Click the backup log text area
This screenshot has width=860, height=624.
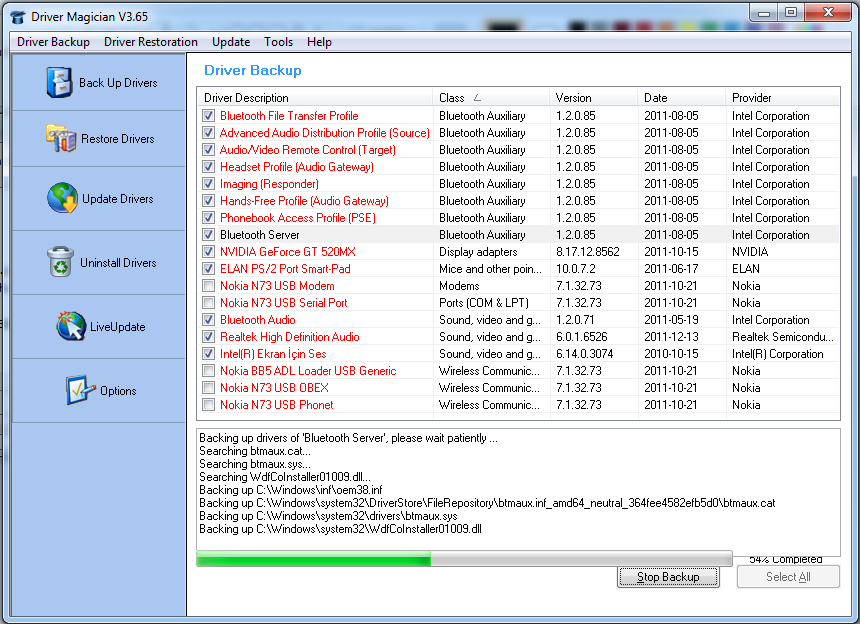pos(518,492)
